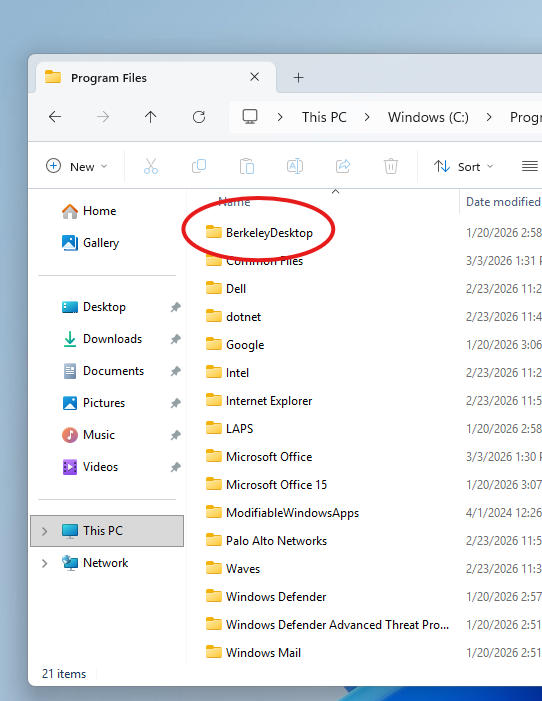Click chevron before This PC in address bar
This screenshot has height=701, width=542.
click(280, 117)
